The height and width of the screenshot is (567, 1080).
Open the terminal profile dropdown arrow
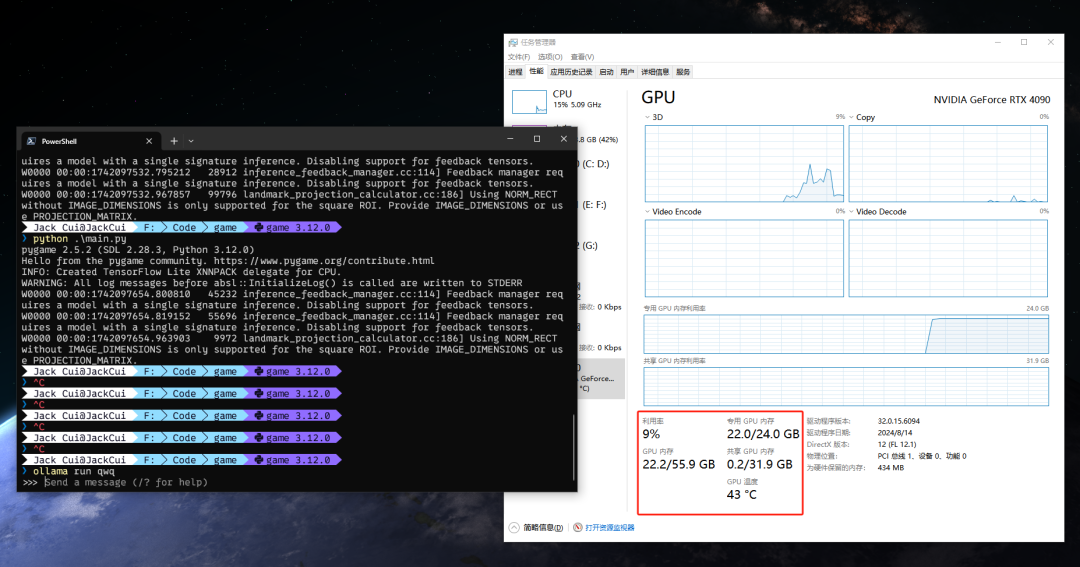[191, 141]
